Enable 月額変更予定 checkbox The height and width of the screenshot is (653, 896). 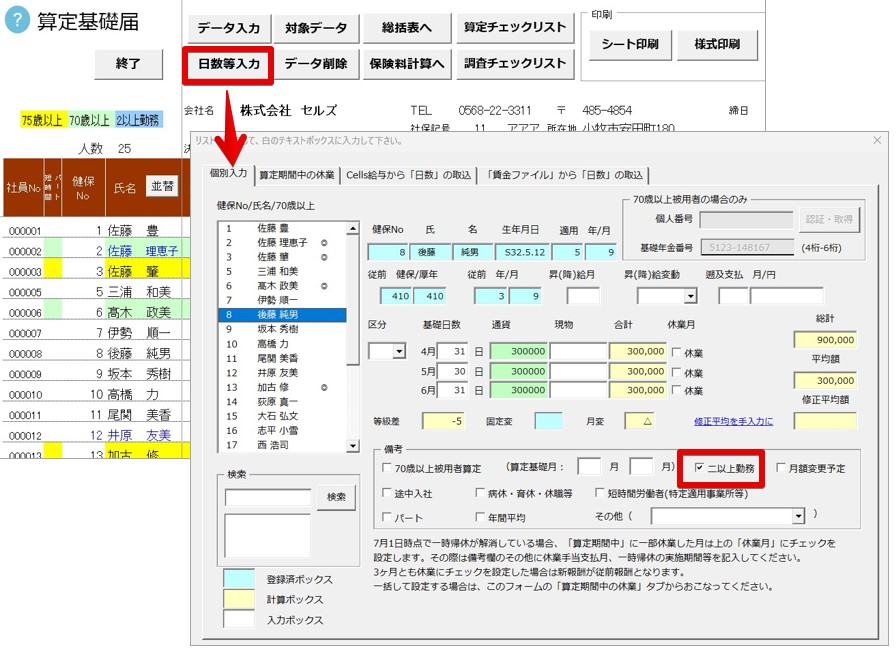[x=781, y=467]
